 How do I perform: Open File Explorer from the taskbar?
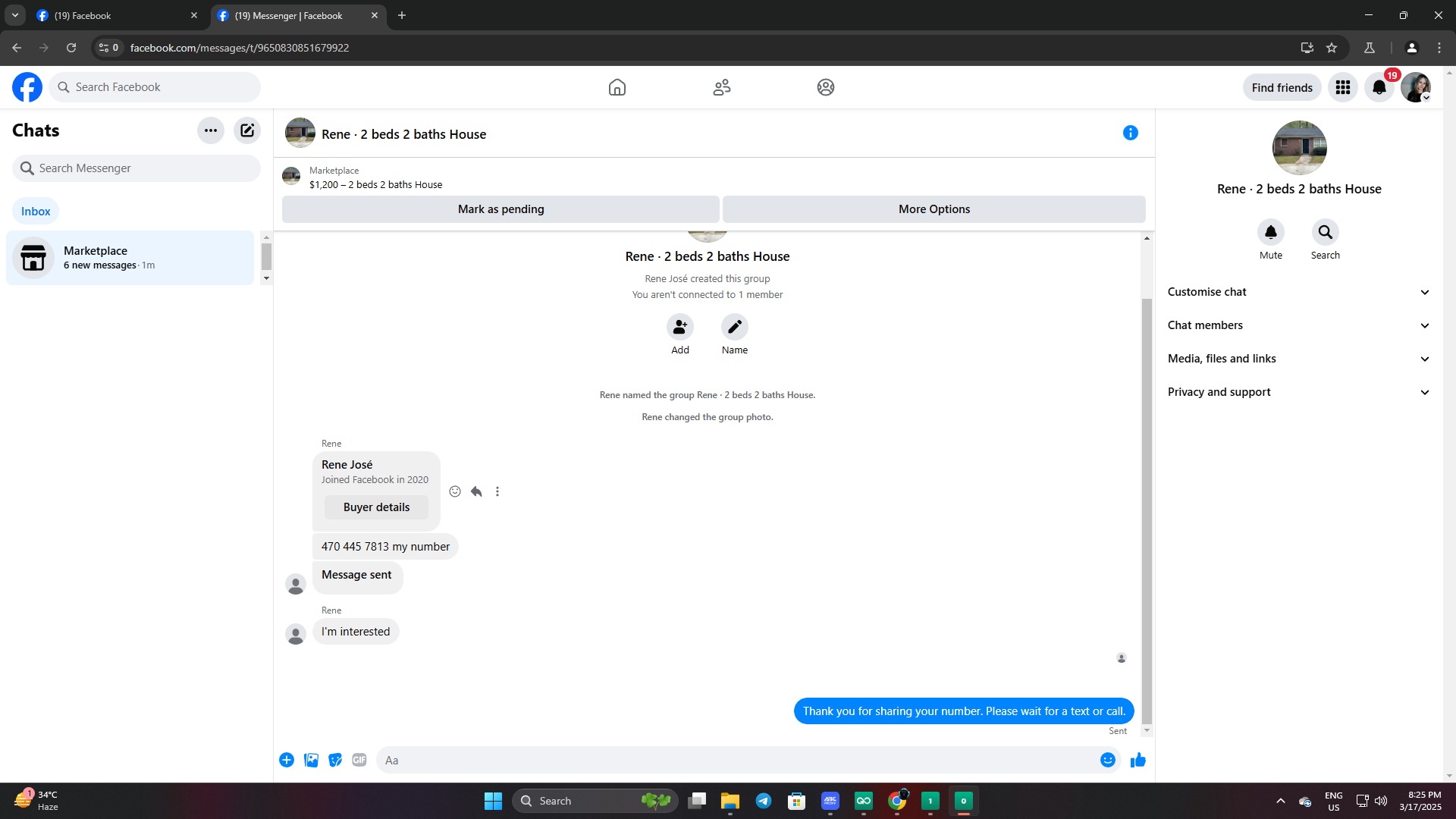pyautogui.click(x=730, y=801)
